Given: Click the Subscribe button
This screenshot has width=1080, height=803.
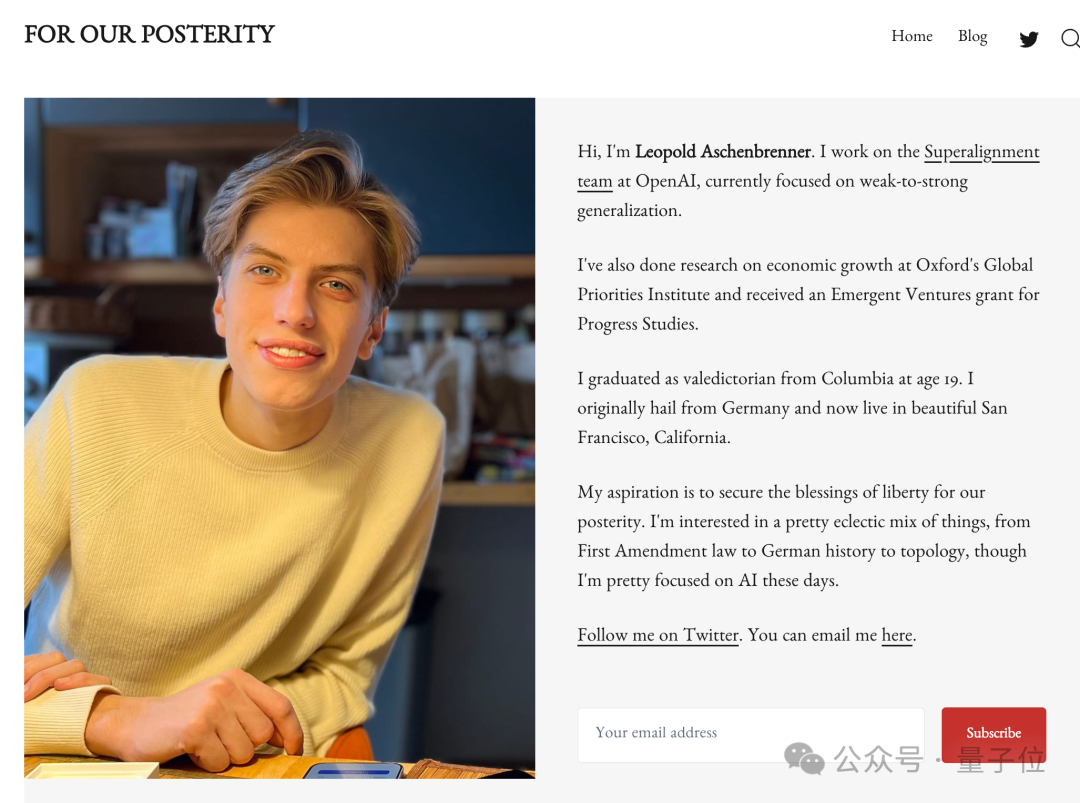Looking at the screenshot, I should click(x=993, y=734).
